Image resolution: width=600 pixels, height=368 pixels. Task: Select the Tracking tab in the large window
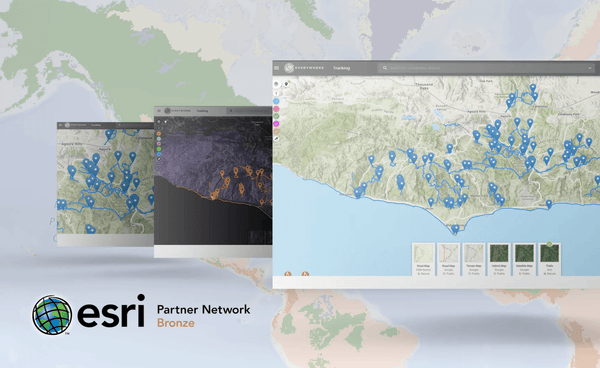[341, 68]
